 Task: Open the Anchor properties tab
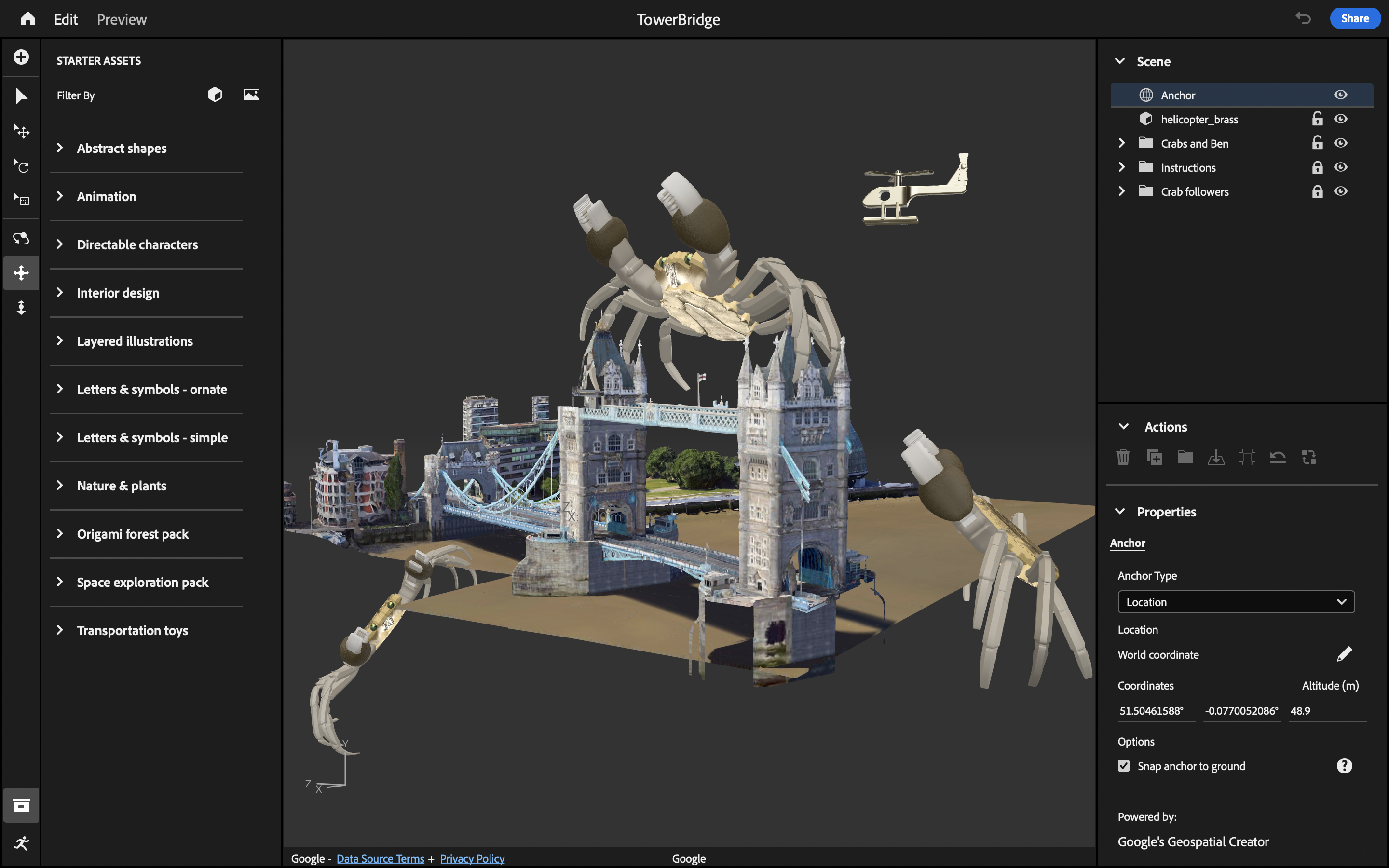1127,542
